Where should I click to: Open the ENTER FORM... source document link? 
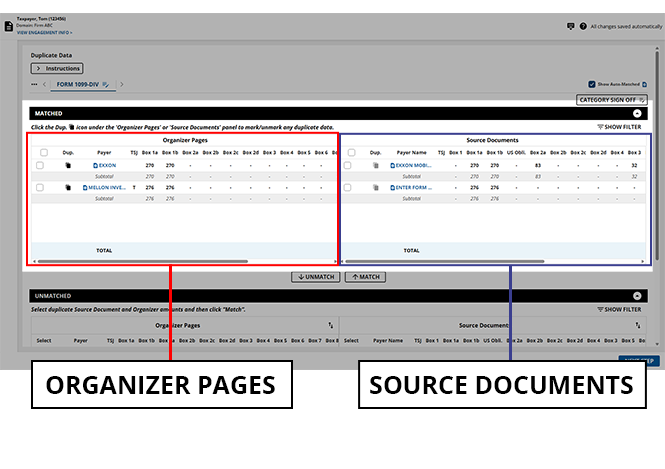click(x=411, y=187)
